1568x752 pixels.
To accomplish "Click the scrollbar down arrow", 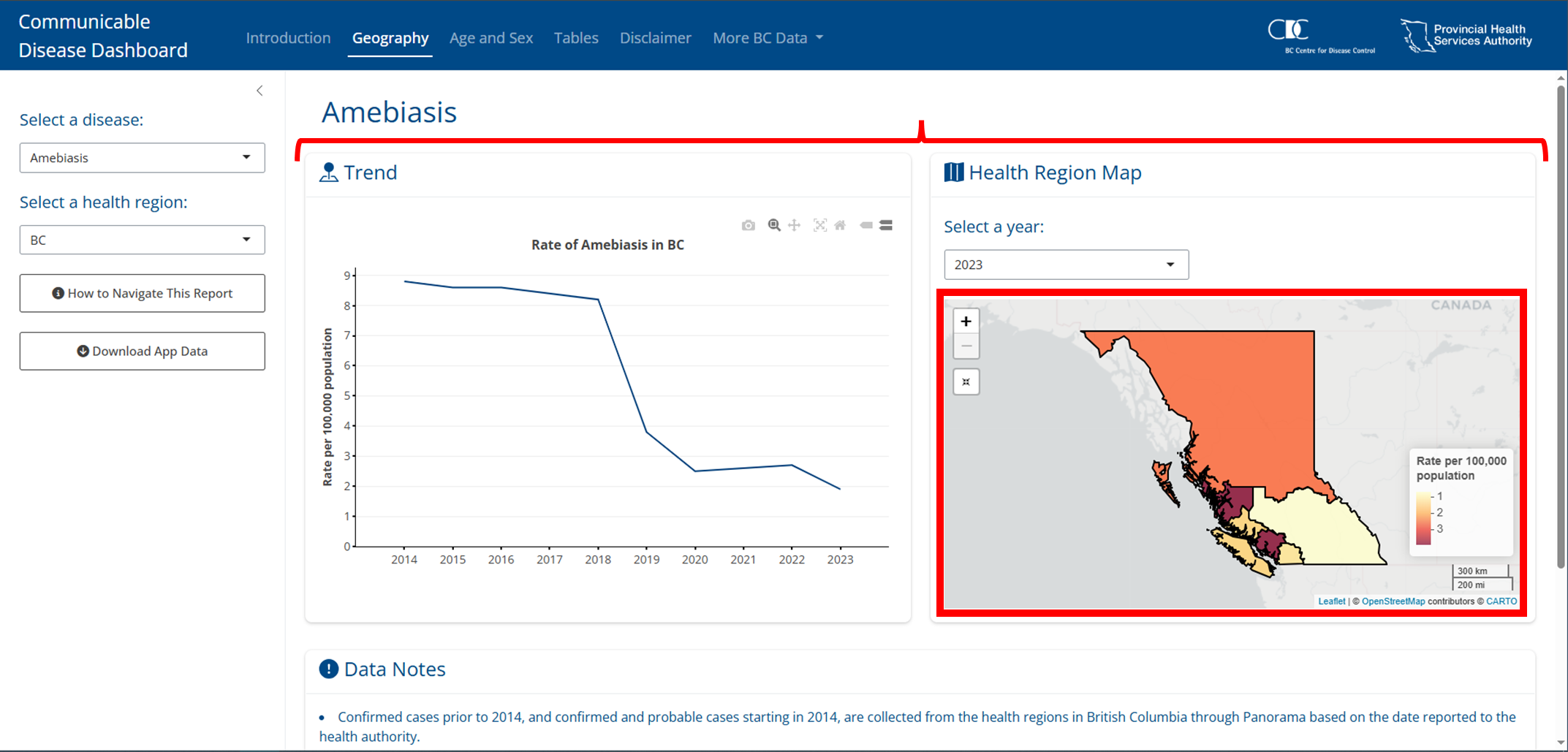I will pos(1561,743).
